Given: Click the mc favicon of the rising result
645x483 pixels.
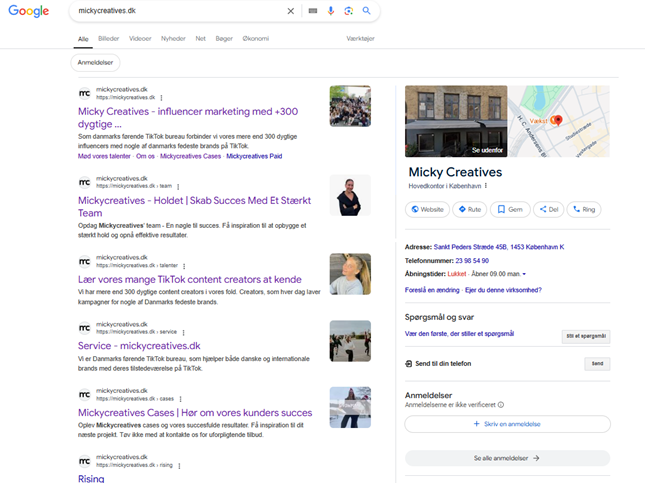Looking at the screenshot, I should [84, 461].
